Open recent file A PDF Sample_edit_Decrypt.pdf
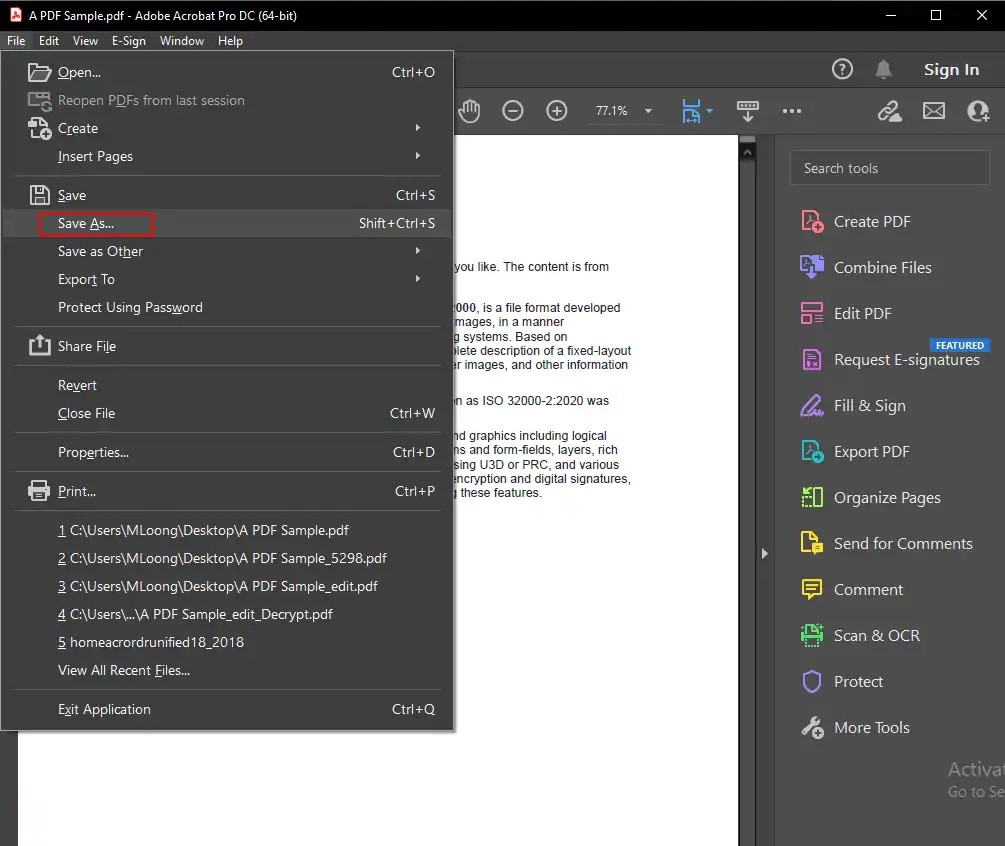This screenshot has width=1005, height=846. (228, 614)
